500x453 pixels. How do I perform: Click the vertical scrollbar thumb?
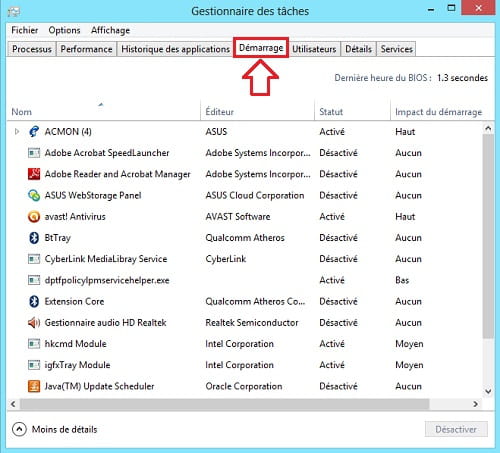tap(488, 236)
